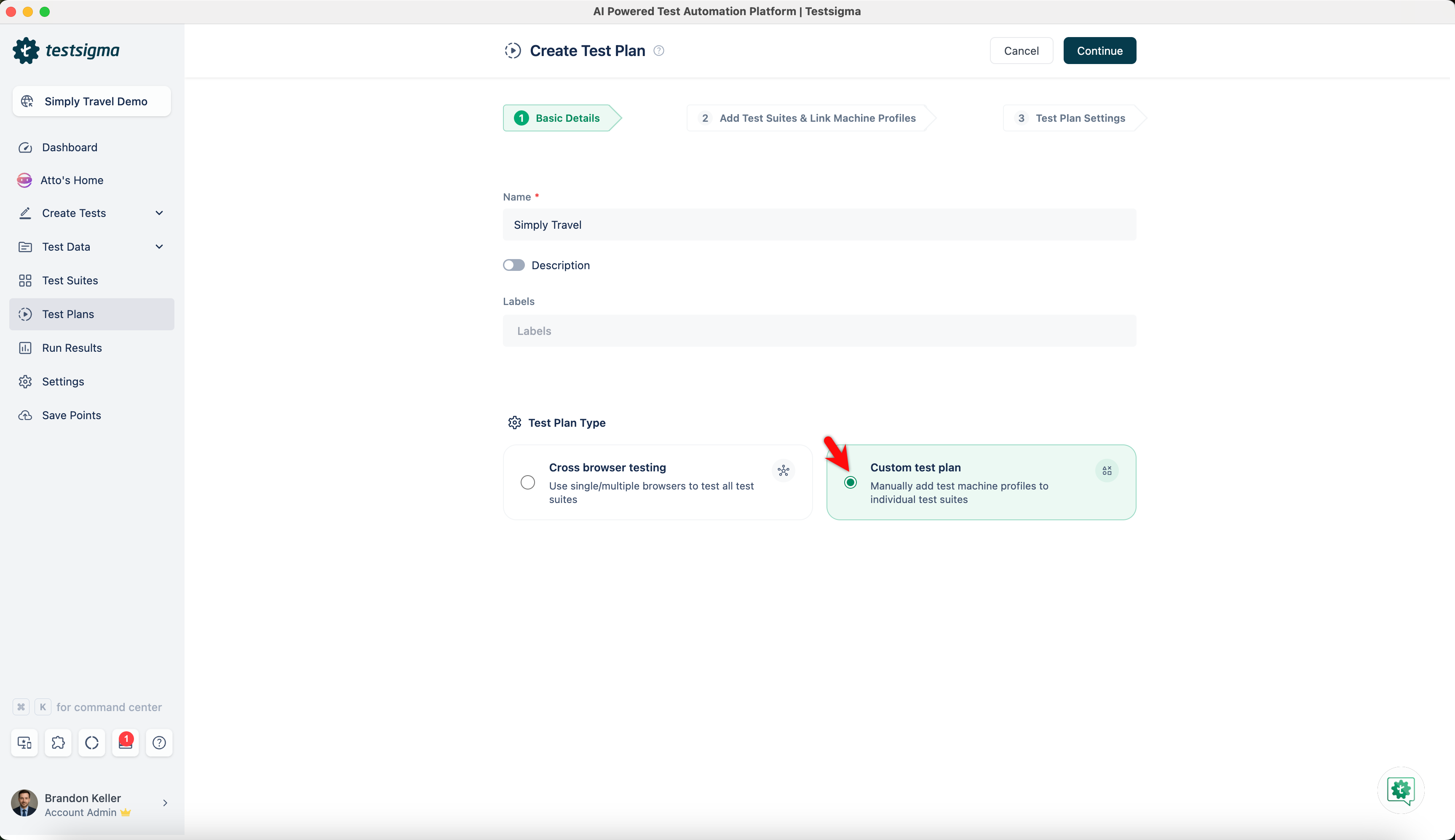Switch to Add Test Suites & Link Machine Profiles step
Screen dimensions: 1455x840
808,118
